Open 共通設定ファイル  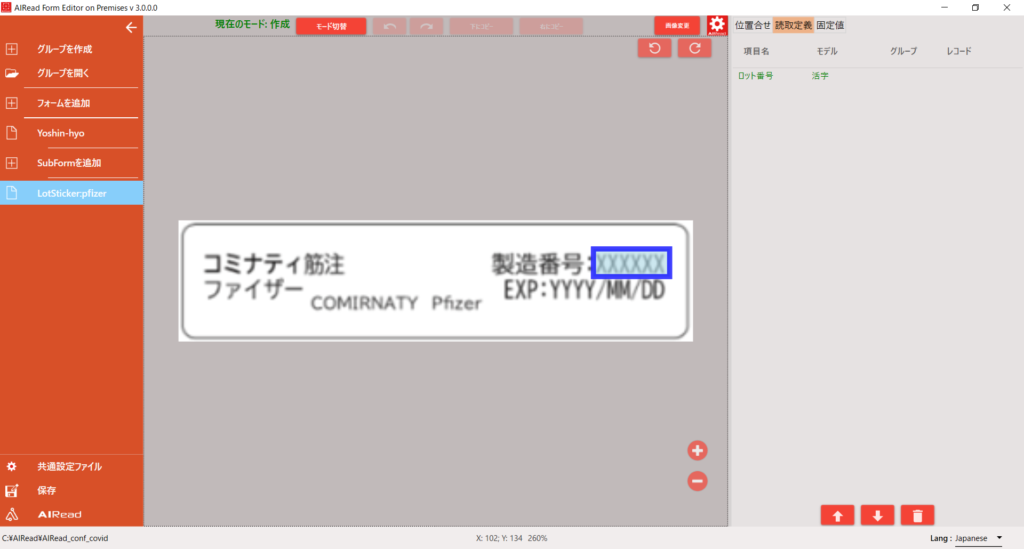(x=69, y=467)
